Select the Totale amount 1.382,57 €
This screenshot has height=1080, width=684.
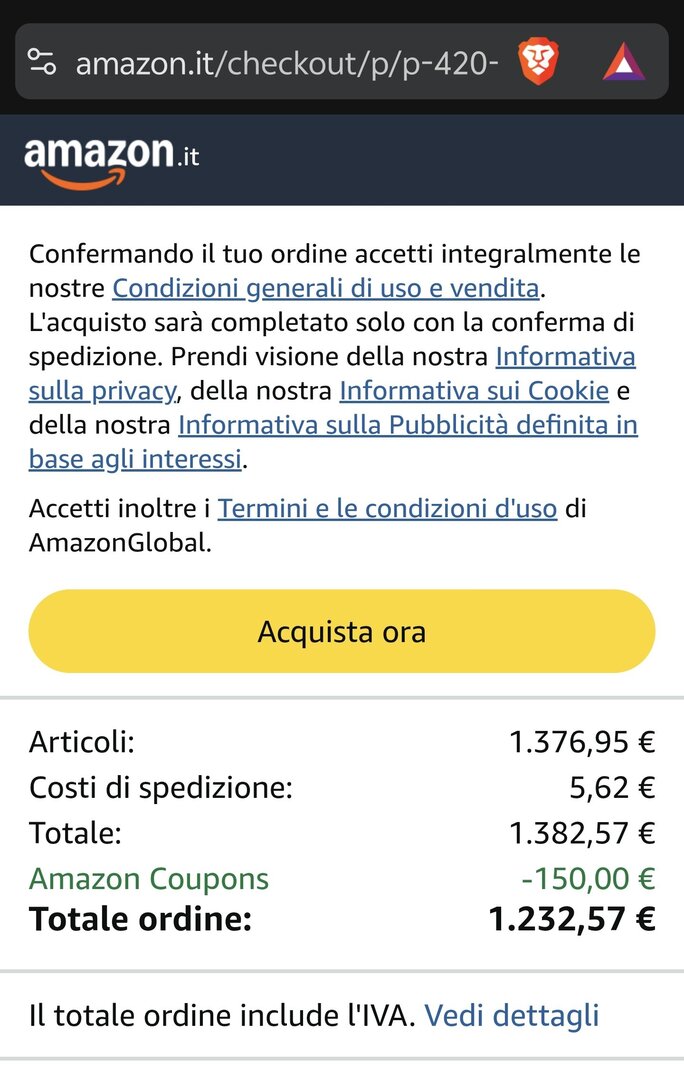(x=582, y=832)
